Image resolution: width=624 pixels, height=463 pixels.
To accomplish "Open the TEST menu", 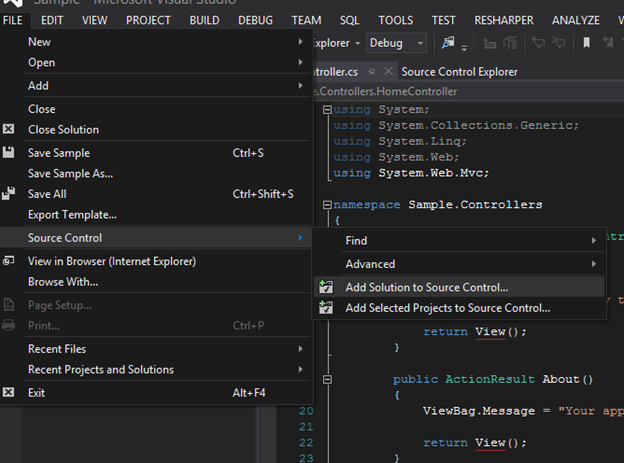I will 443,20.
